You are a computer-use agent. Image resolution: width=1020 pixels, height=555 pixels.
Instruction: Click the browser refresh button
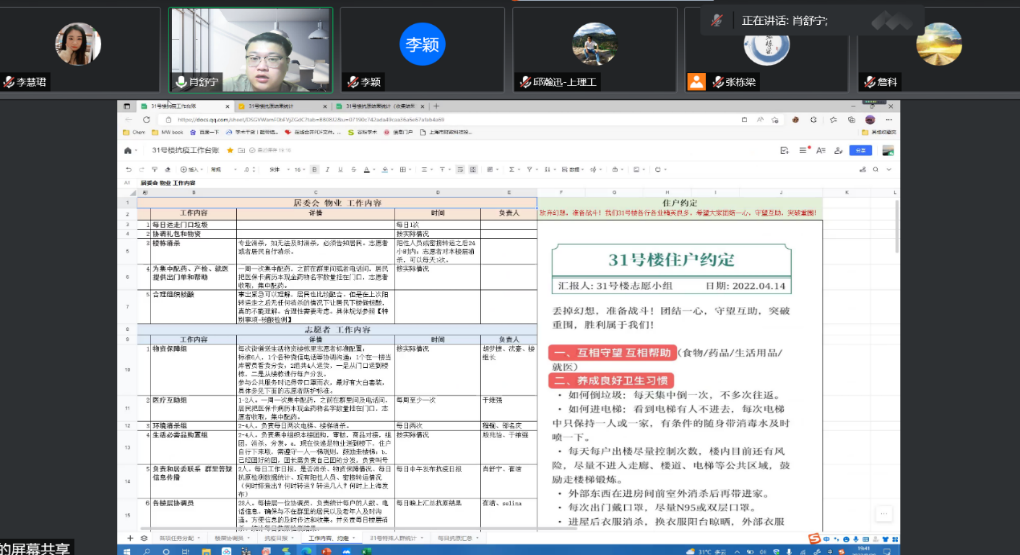coord(146,120)
